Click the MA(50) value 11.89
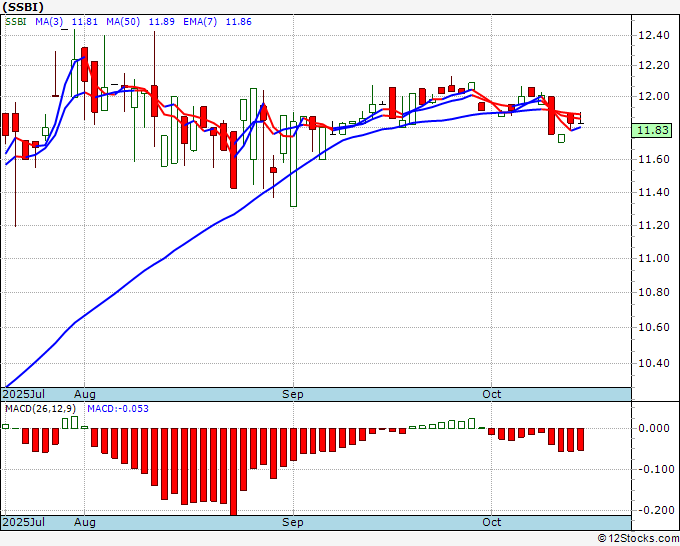The width and height of the screenshot is (680, 546). 162,22
